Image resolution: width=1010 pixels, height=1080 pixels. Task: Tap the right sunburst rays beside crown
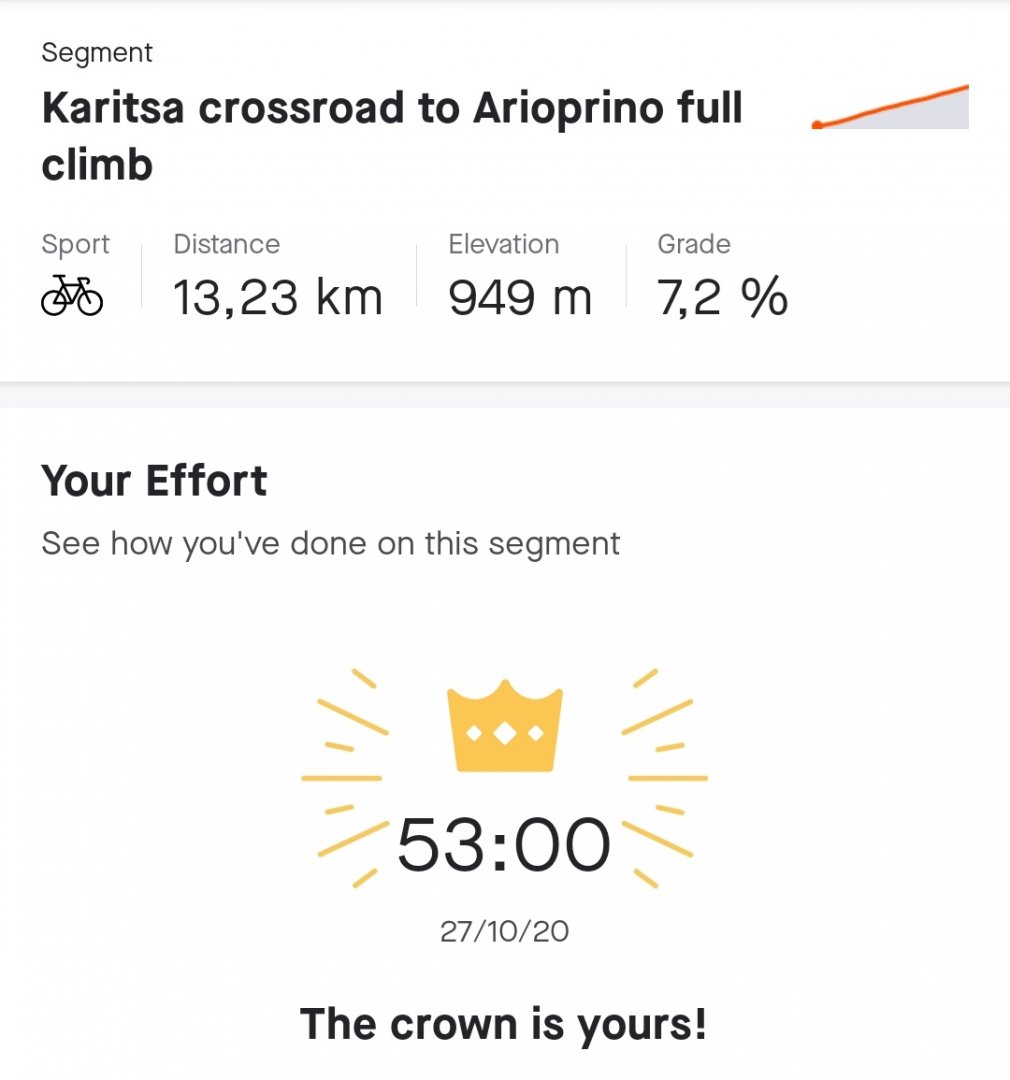(x=665, y=778)
